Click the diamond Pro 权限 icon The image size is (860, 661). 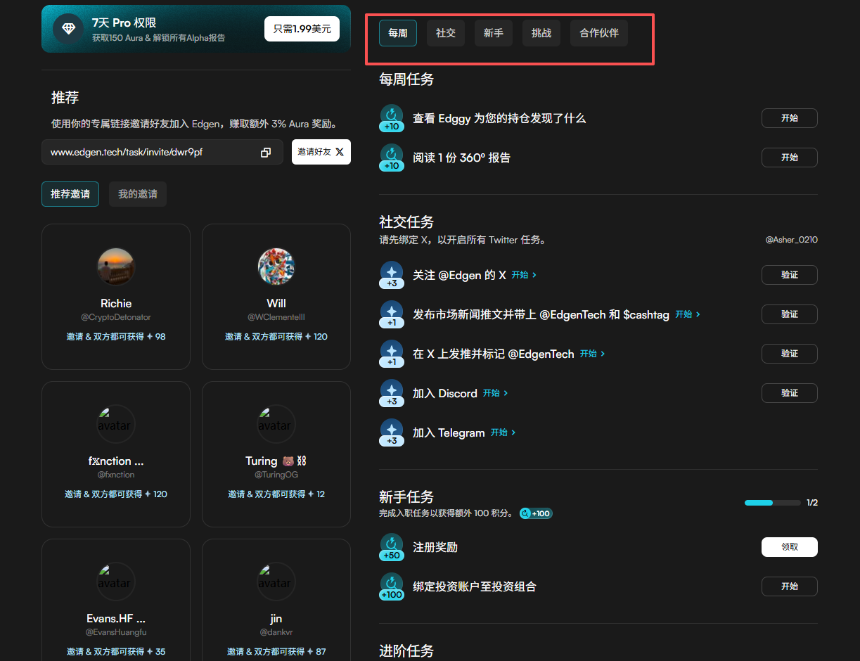coord(67,28)
